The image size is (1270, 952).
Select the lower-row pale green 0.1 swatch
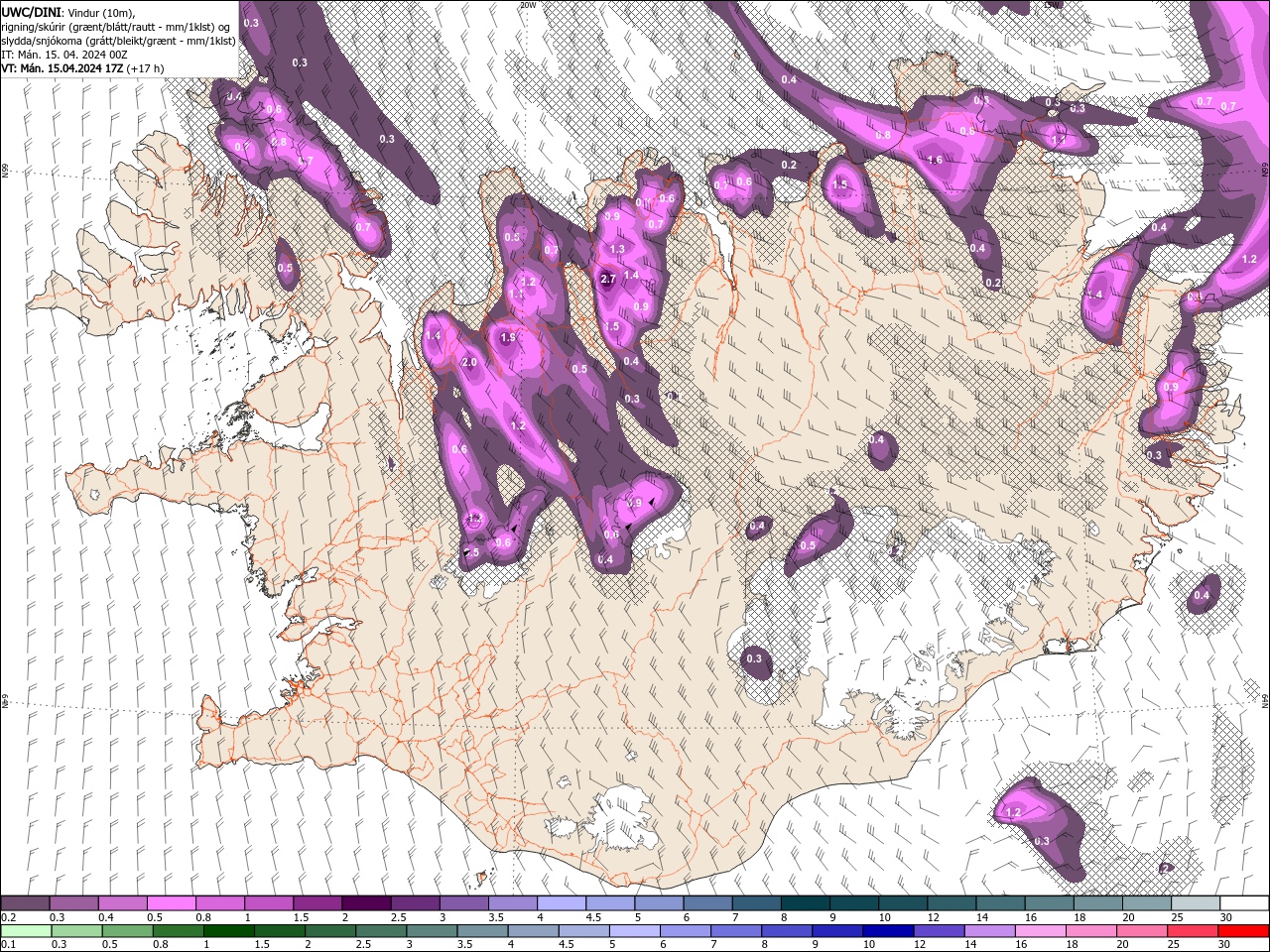click(x=26, y=930)
